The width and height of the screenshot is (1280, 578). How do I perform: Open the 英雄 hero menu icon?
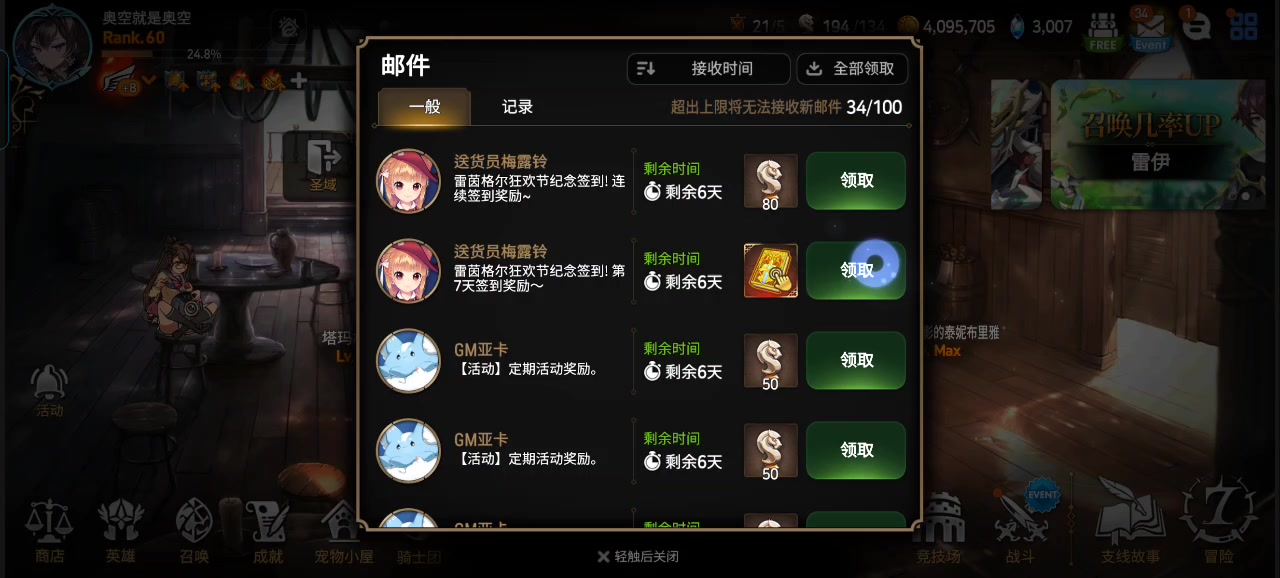[120, 532]
